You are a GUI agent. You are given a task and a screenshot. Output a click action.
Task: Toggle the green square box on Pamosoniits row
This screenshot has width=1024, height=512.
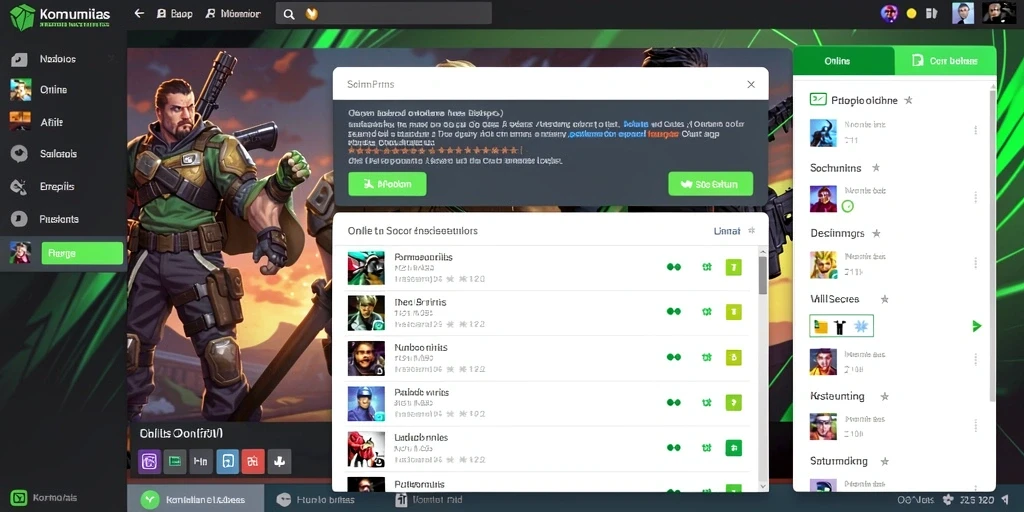click(733, 267)
